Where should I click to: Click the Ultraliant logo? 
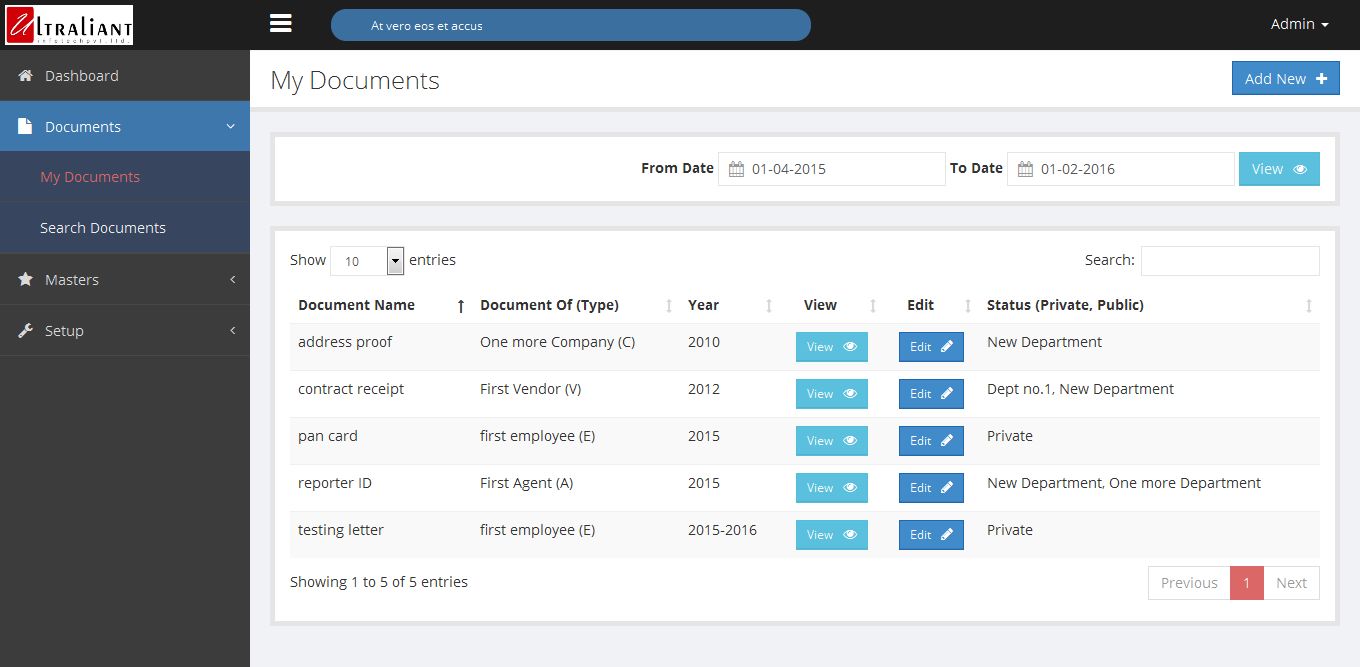pos(68,25)
